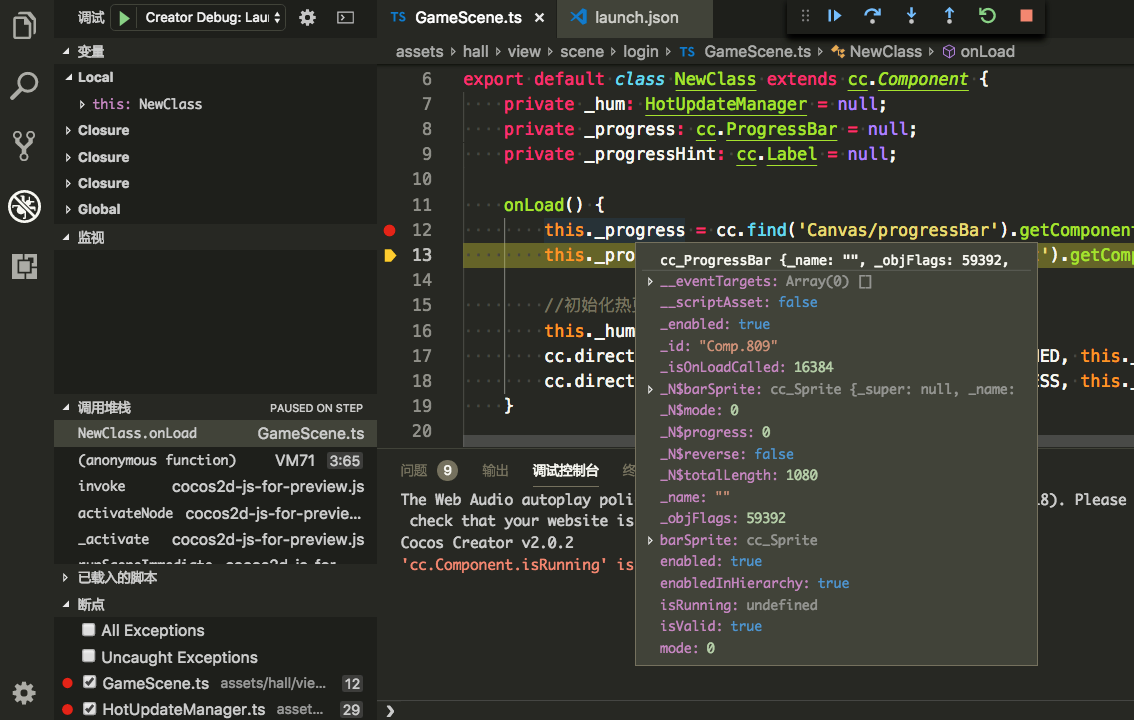Image resolution: width=1134 pixels, height=720 pixels.
Task: Click the line 12 breakpoint dot
Action: [x=390, y=230]
